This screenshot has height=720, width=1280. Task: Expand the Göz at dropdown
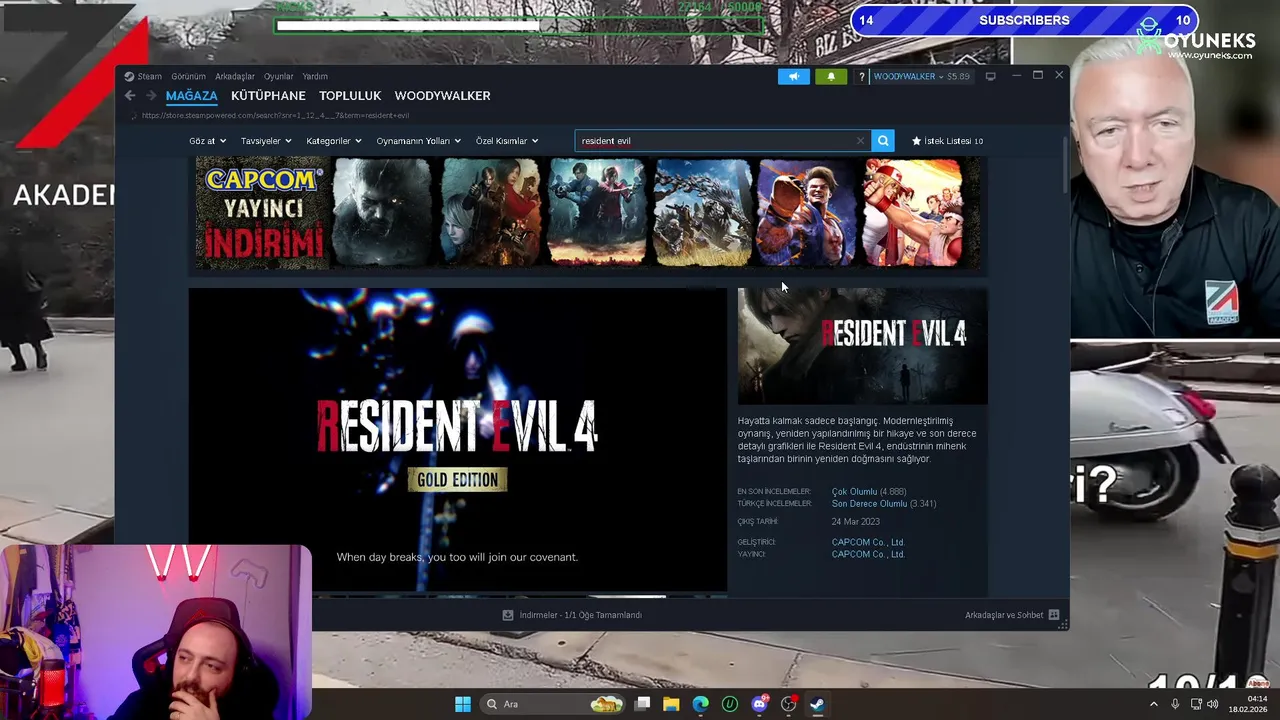[x=208, y=141]
